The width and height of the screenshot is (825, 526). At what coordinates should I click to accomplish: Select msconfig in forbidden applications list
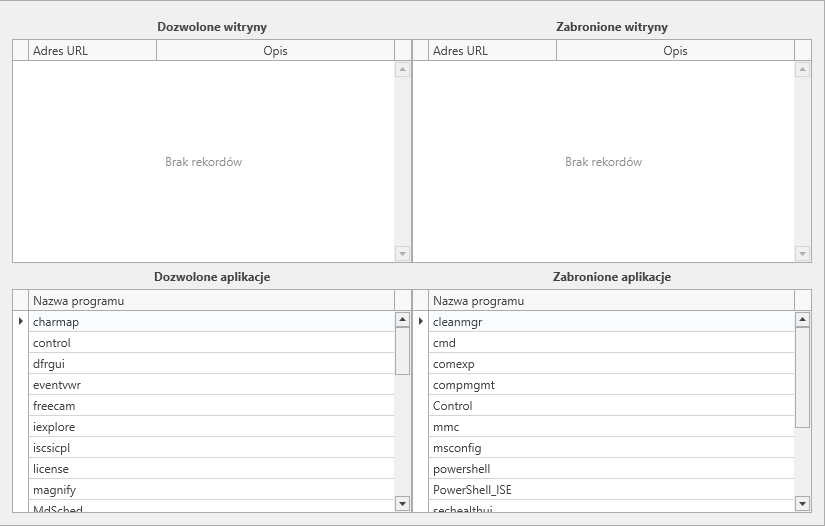point(611,448)
